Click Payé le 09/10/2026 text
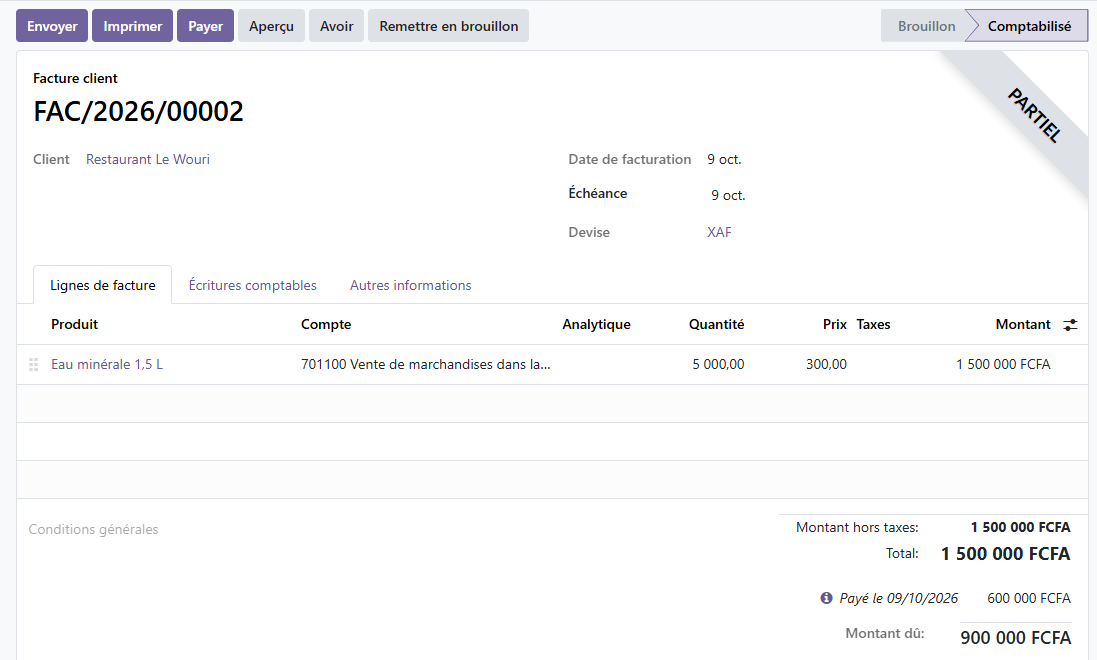The width and height of the screenshot is (1097, 660). point(898,598)
